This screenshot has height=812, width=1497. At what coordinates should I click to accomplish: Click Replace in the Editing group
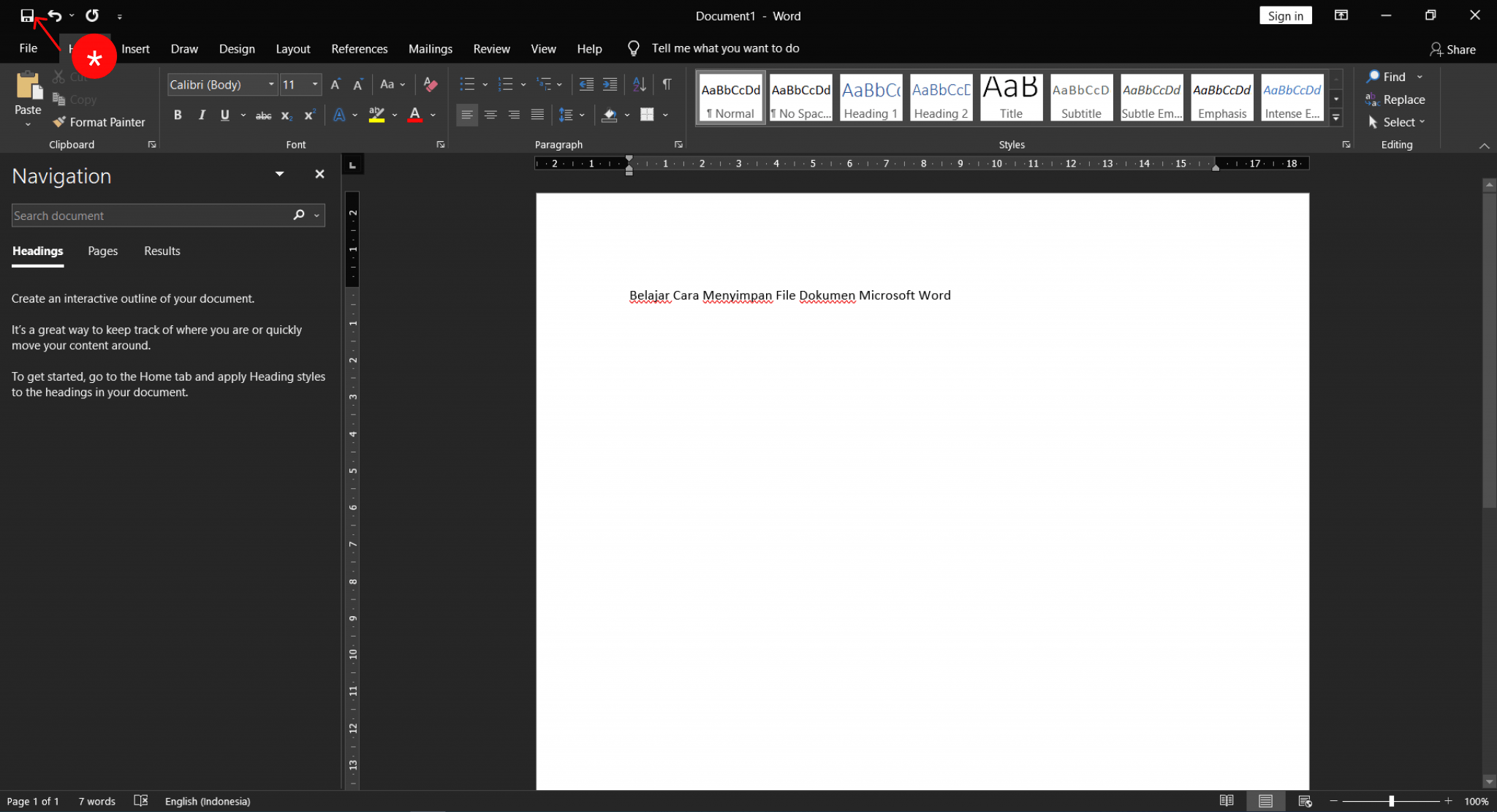tap(1395, 99)
